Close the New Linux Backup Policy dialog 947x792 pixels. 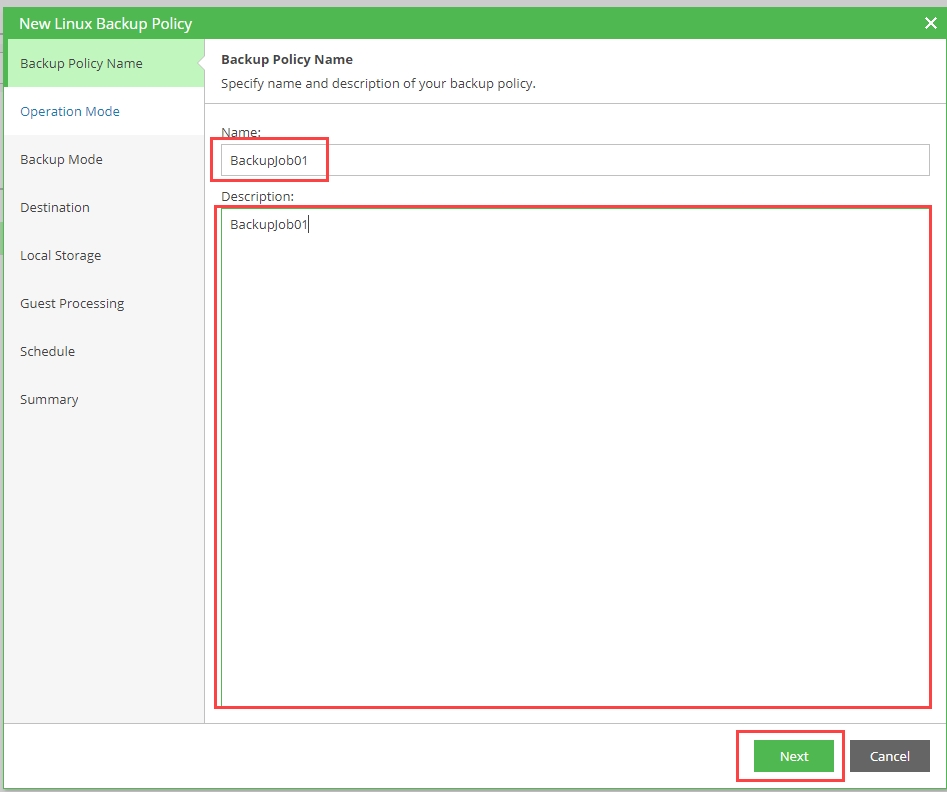[x=930, y=23]
